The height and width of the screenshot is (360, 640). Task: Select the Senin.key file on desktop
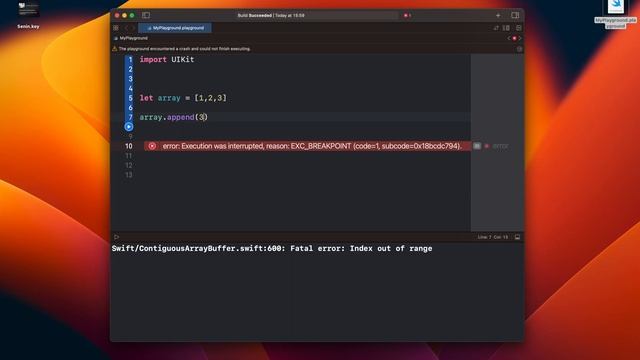(x=29, y=16)
